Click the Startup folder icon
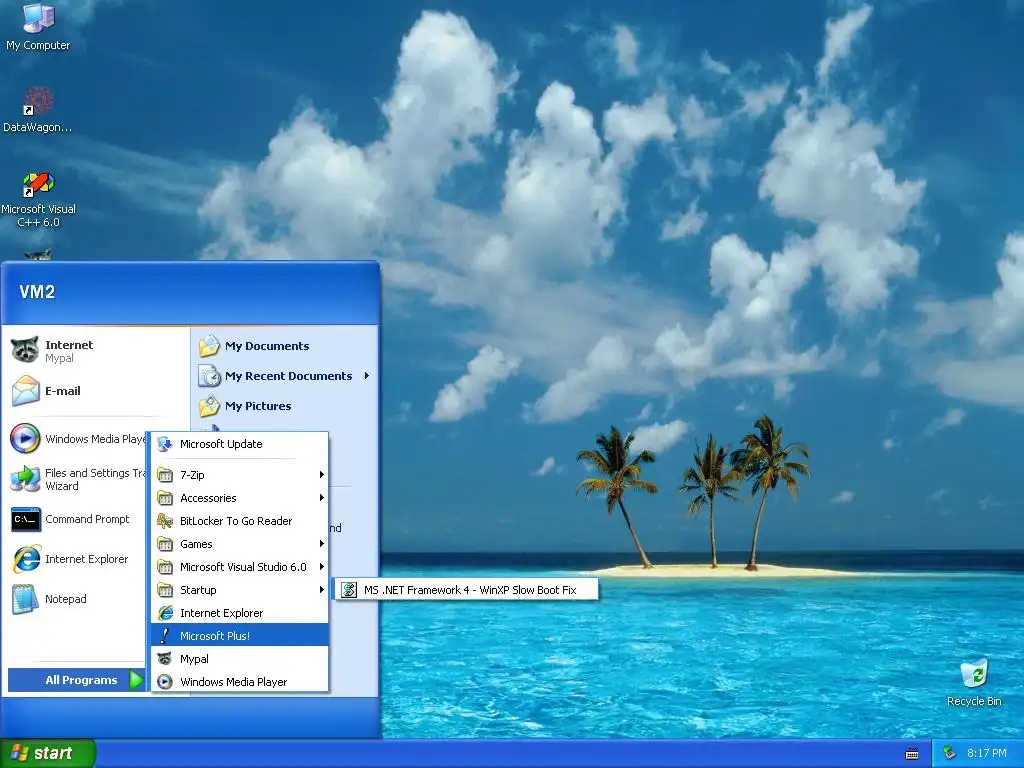This screenshot has height=768, width=1024. click(x=165, y=590)
